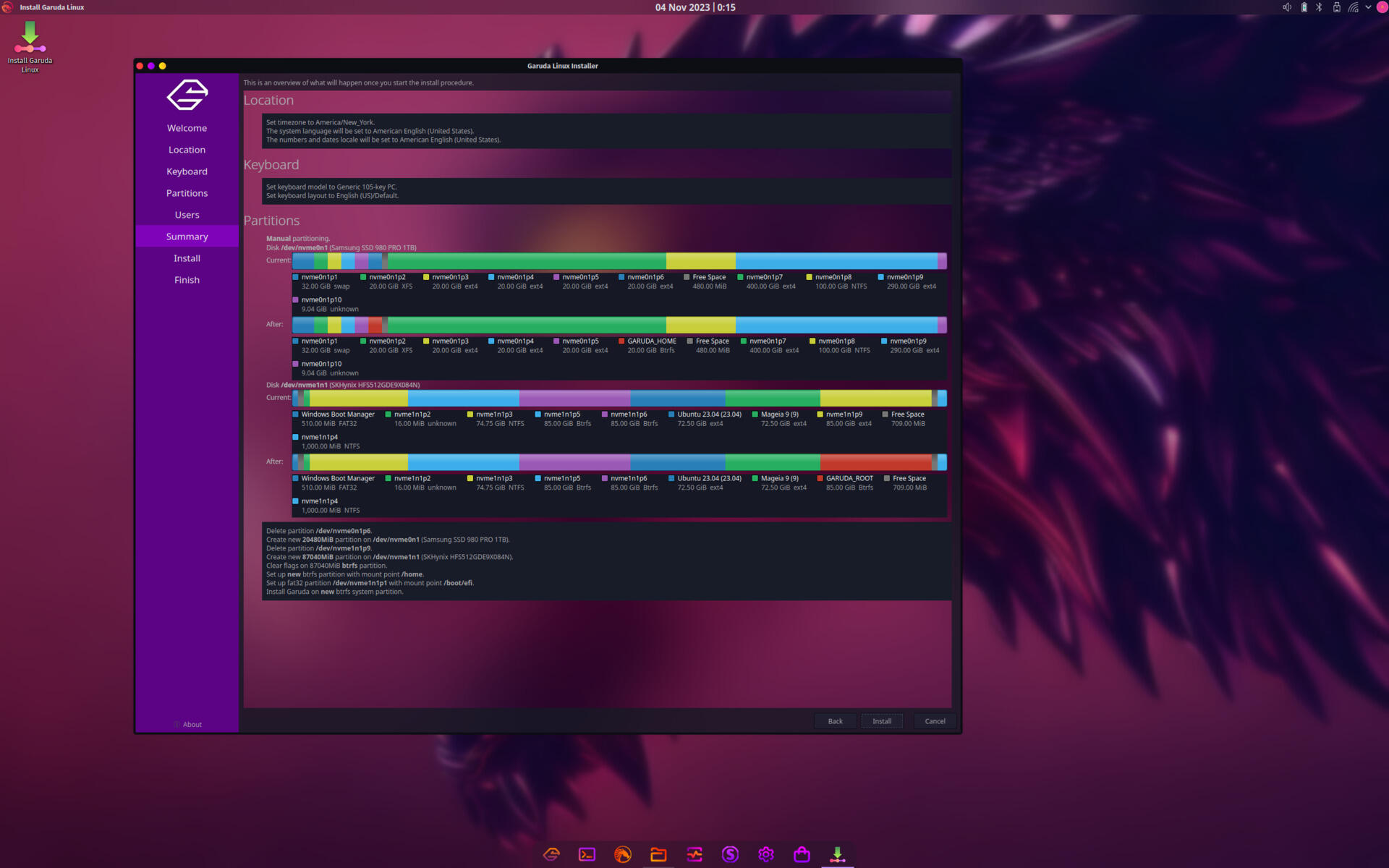Click the Location section heading in summary
The height and width of the screenshot is (868, 1389).
tap(268, 101)
